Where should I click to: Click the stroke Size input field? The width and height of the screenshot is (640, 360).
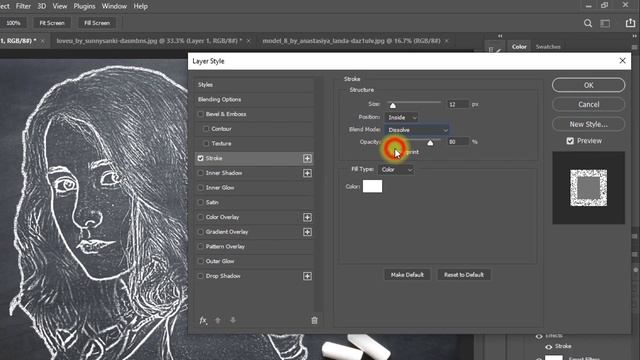point(458,104)
